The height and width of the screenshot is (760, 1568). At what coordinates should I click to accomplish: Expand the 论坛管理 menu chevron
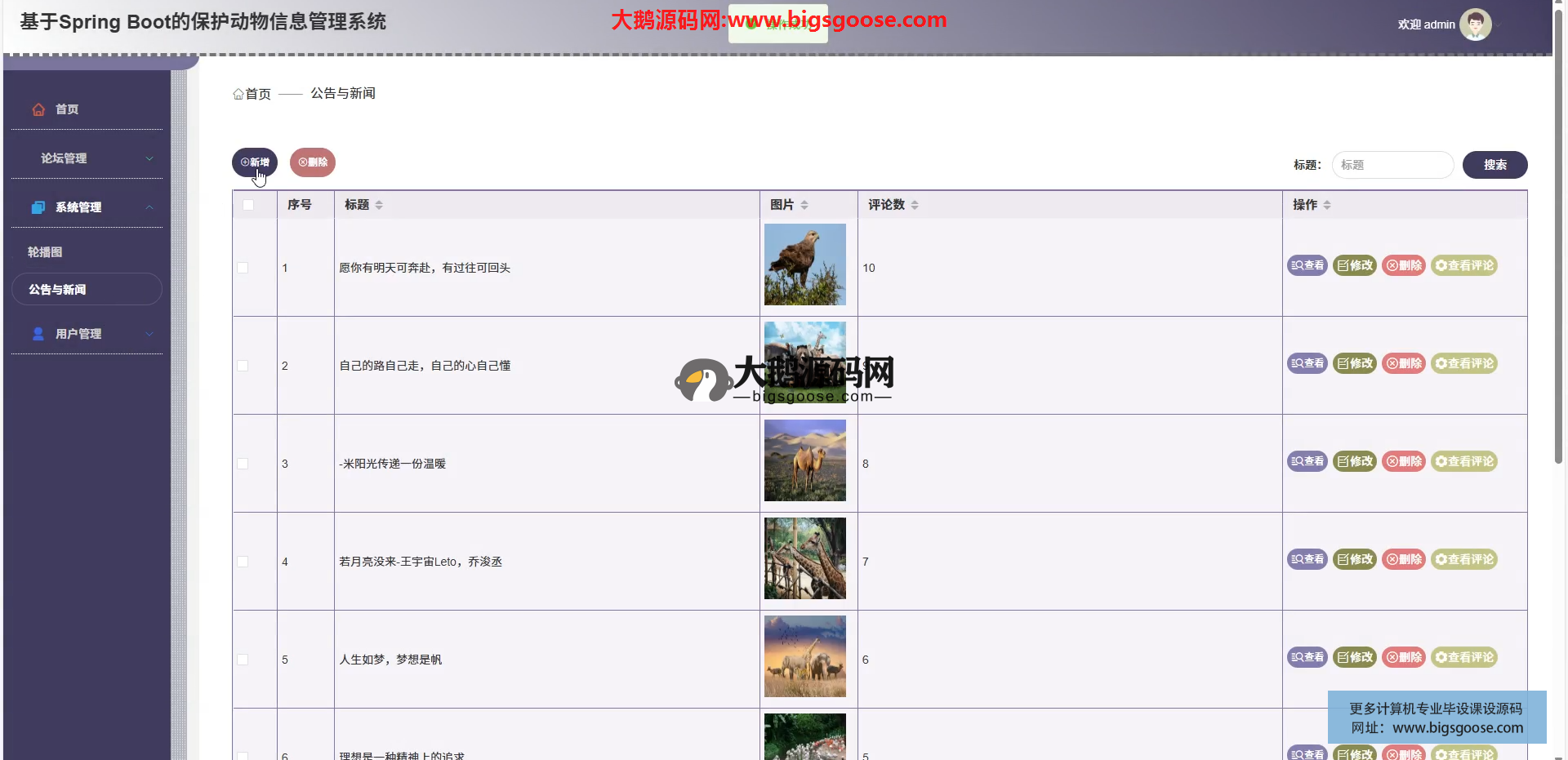tap(149, 158)
